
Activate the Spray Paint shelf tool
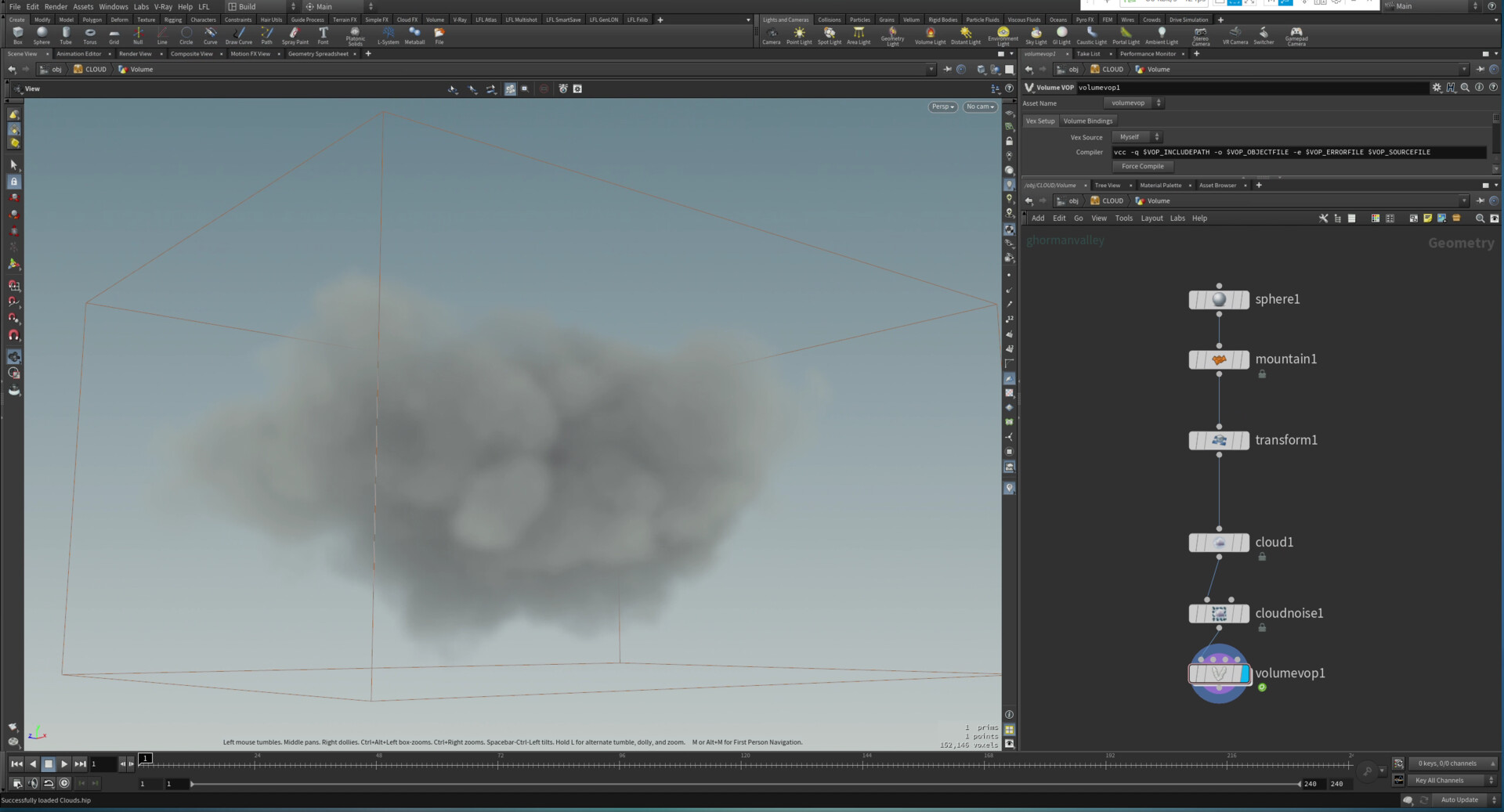click(x=295, y=34)
